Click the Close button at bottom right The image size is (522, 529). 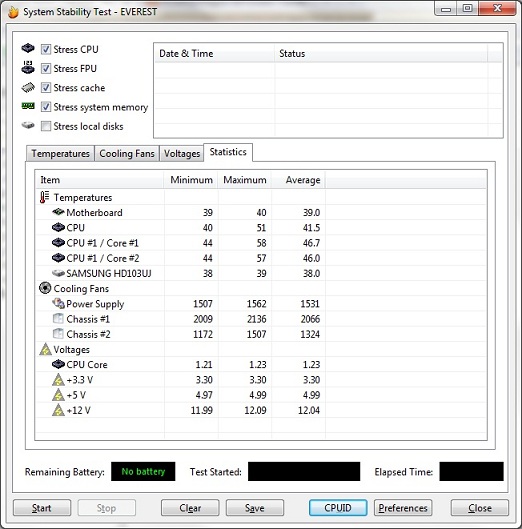click(x=479, y=508)
